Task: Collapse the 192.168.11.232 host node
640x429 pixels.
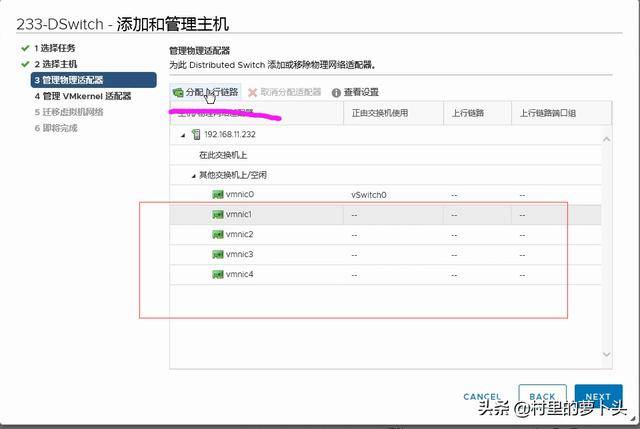Action: [x=183, y=134]
